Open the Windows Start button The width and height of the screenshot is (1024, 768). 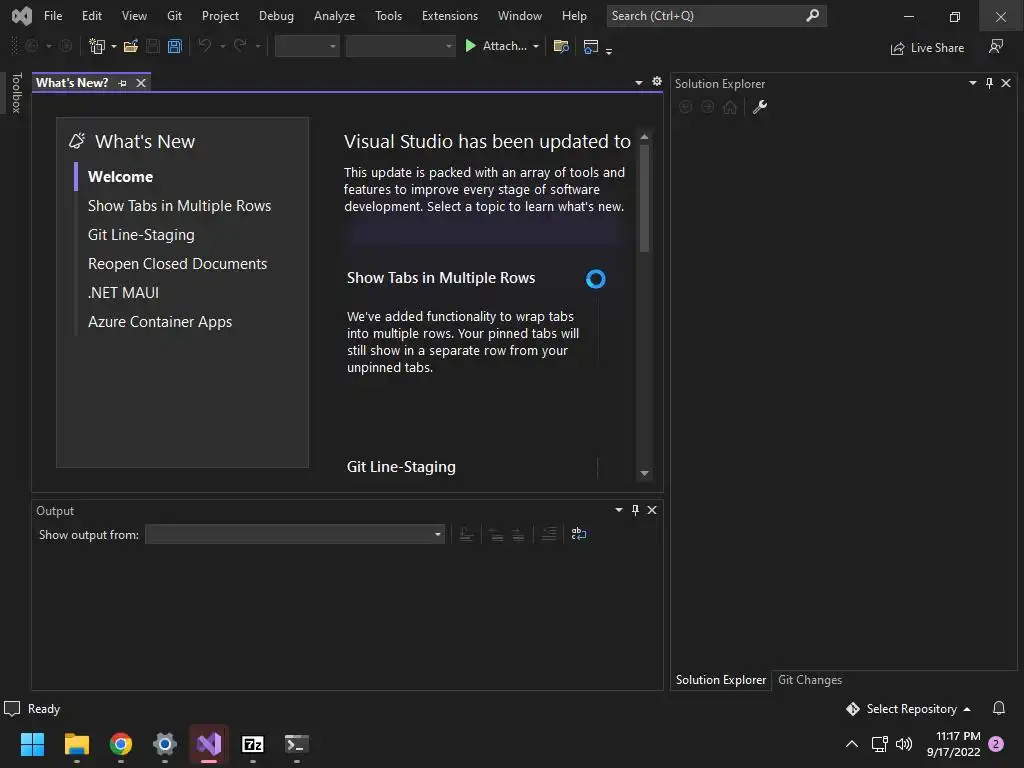tap(33, 744)
